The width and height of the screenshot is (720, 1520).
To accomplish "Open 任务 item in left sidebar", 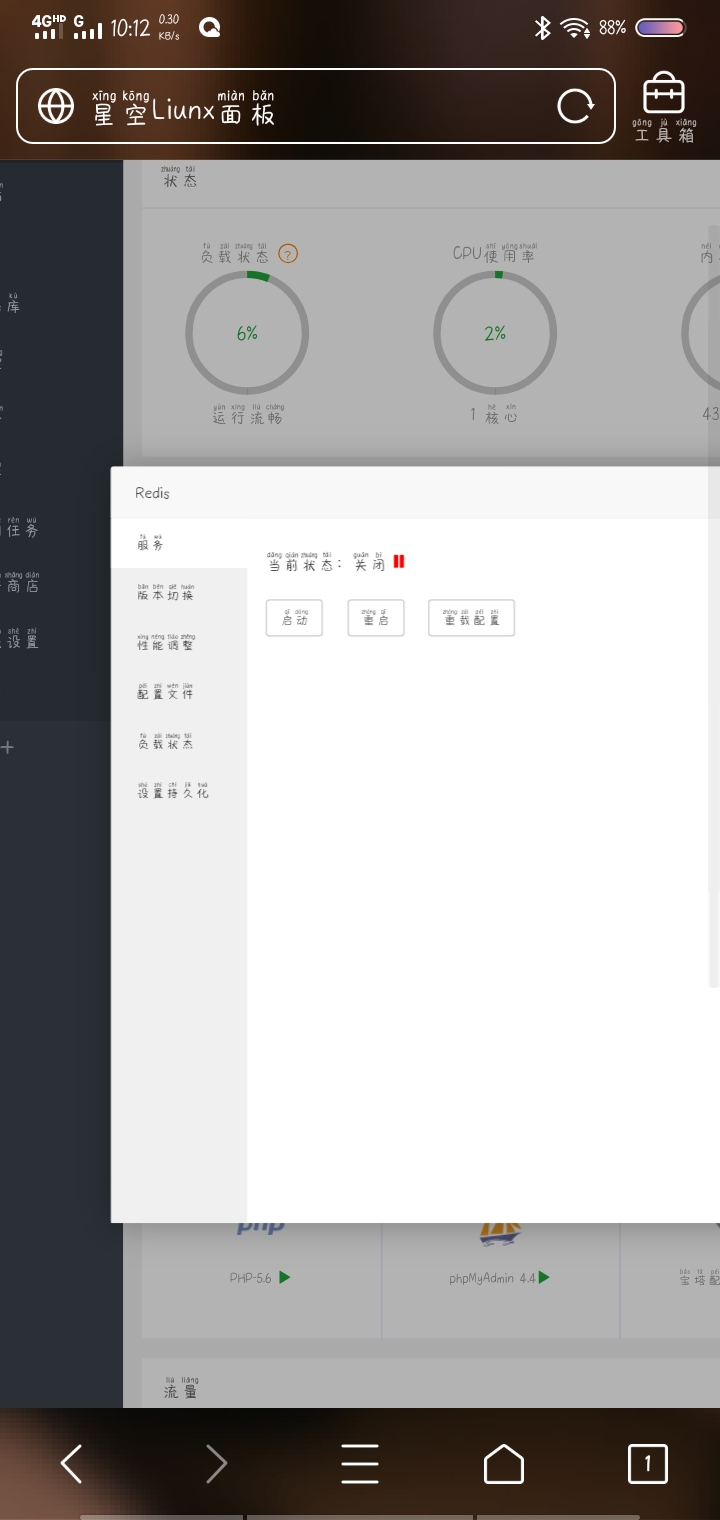I will (22, 527).
